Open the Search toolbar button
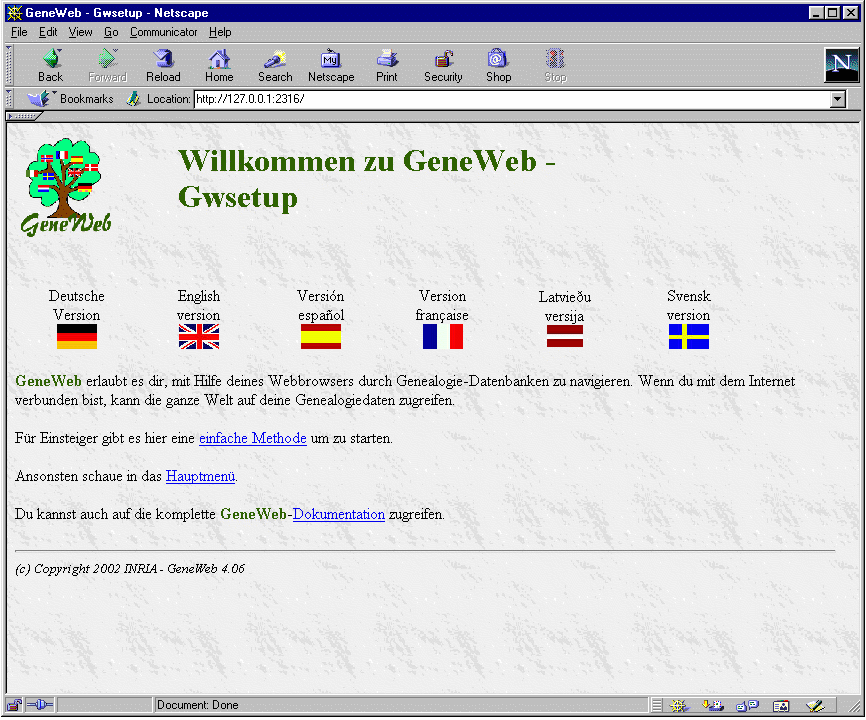866x720 pixels. [275, 66]
